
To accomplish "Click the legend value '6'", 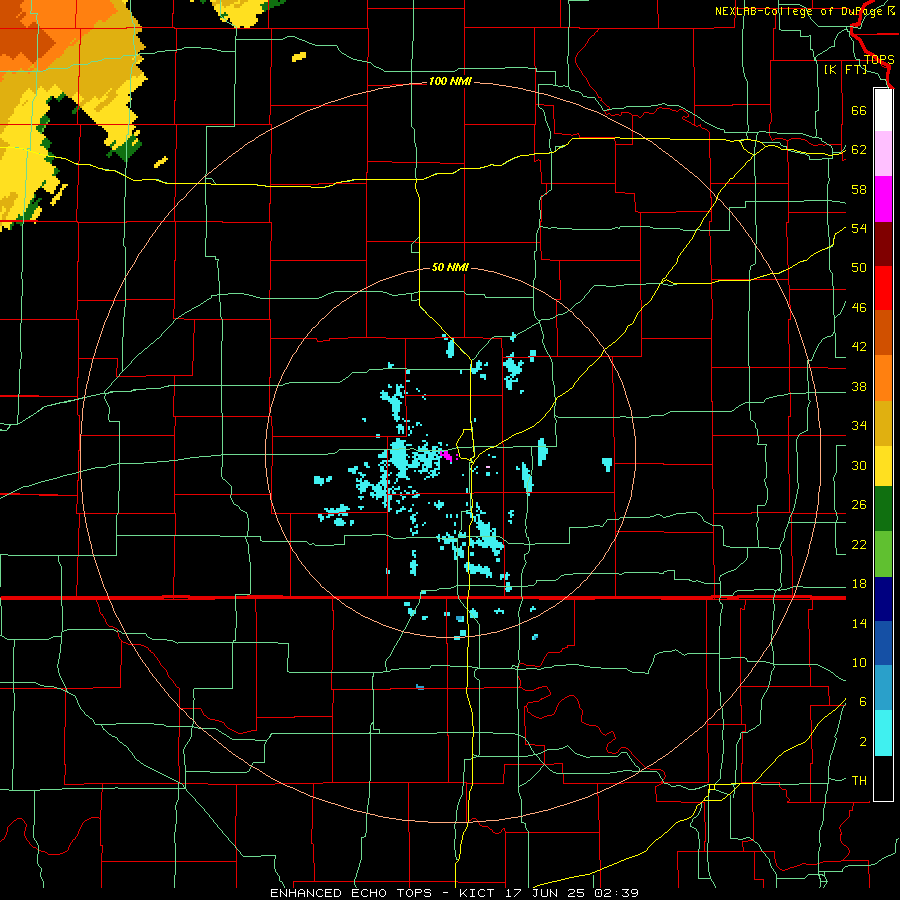I will (x=863, y=702).
